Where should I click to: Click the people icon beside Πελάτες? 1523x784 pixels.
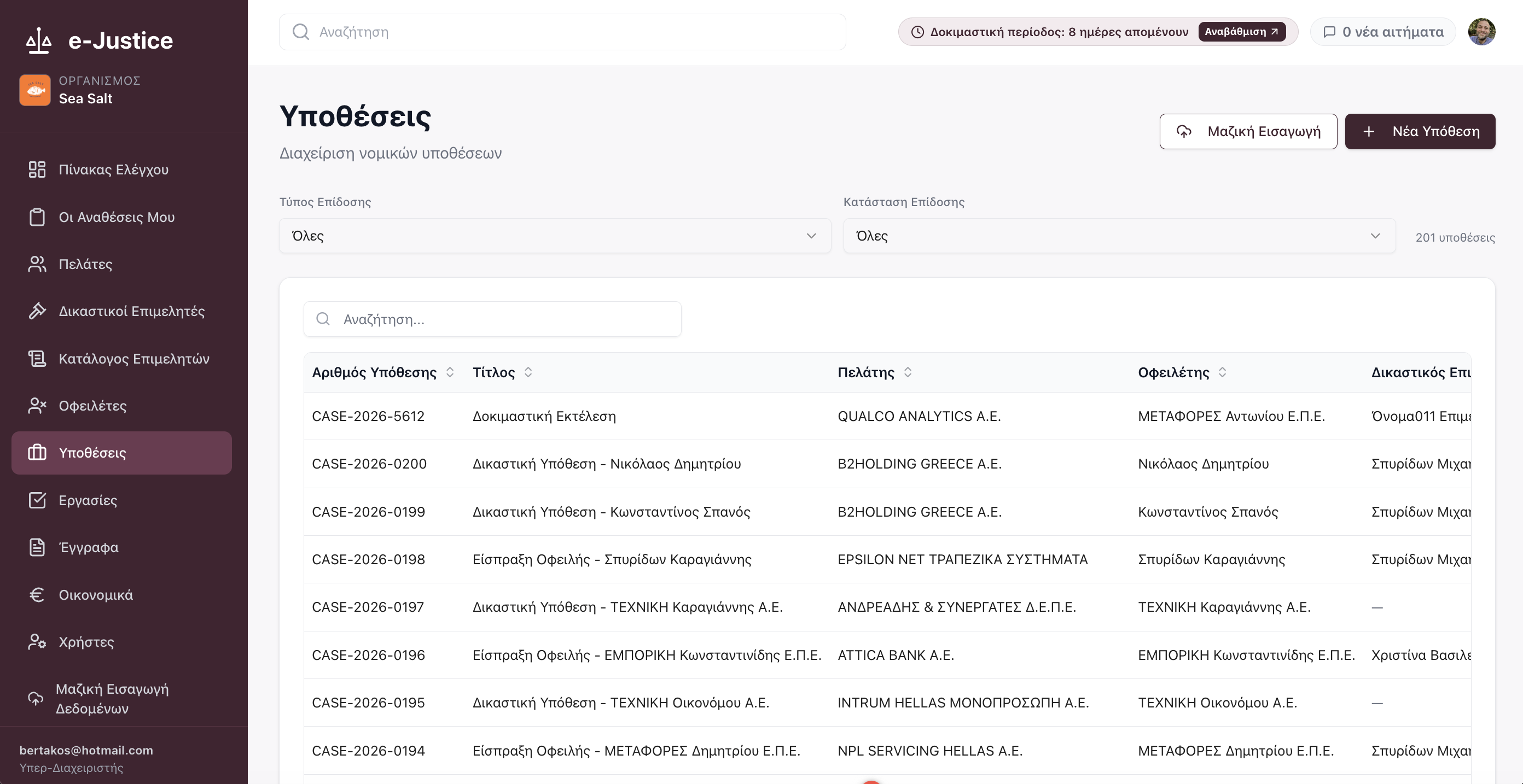point(37,264)
